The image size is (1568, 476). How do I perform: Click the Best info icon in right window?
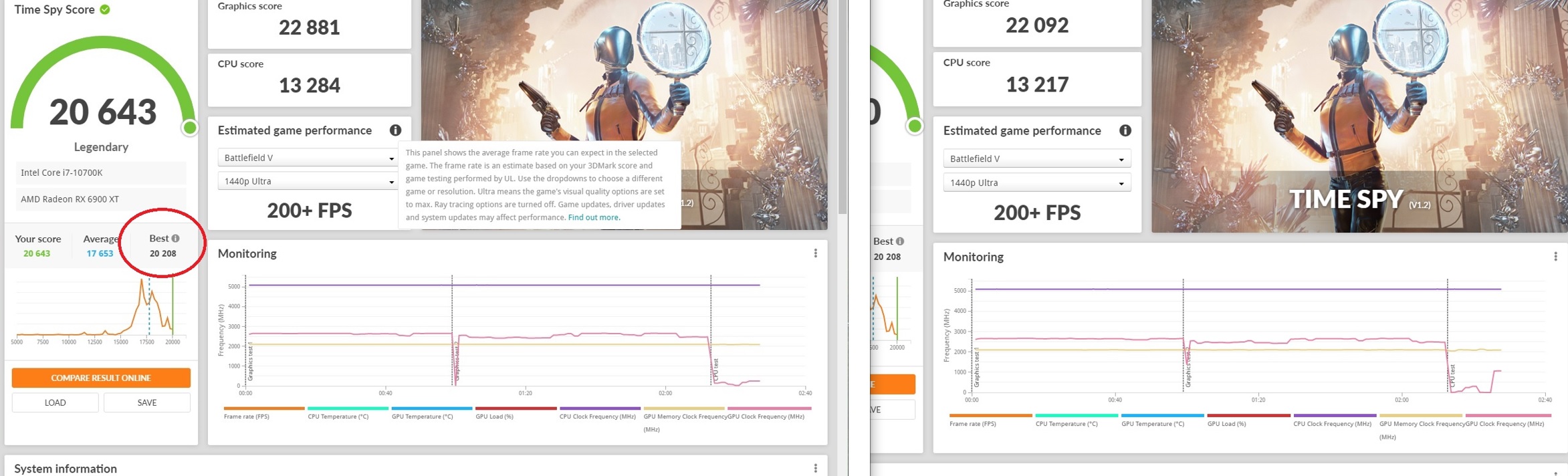point(900,241)
